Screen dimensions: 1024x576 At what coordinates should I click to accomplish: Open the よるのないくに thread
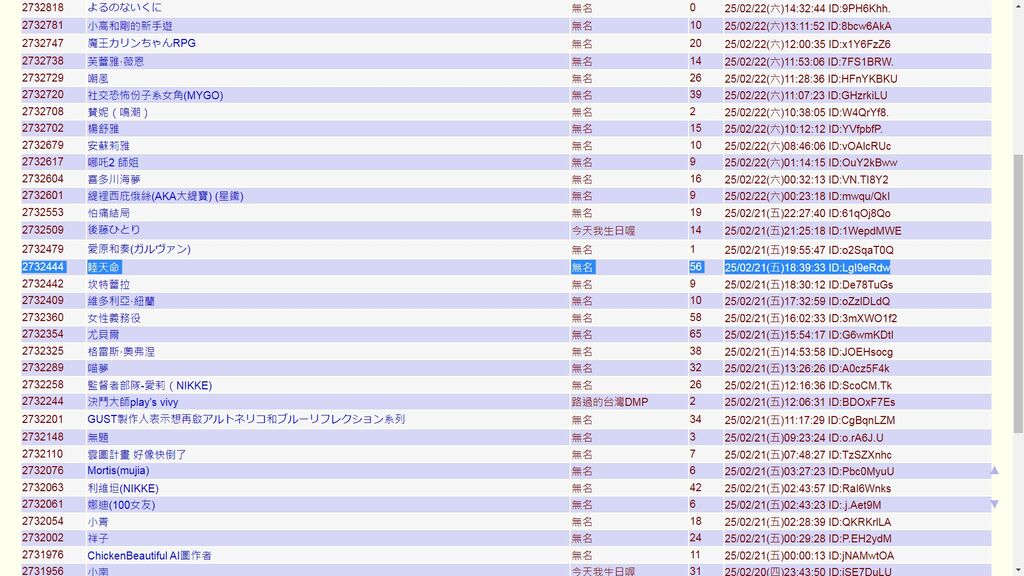124,8
